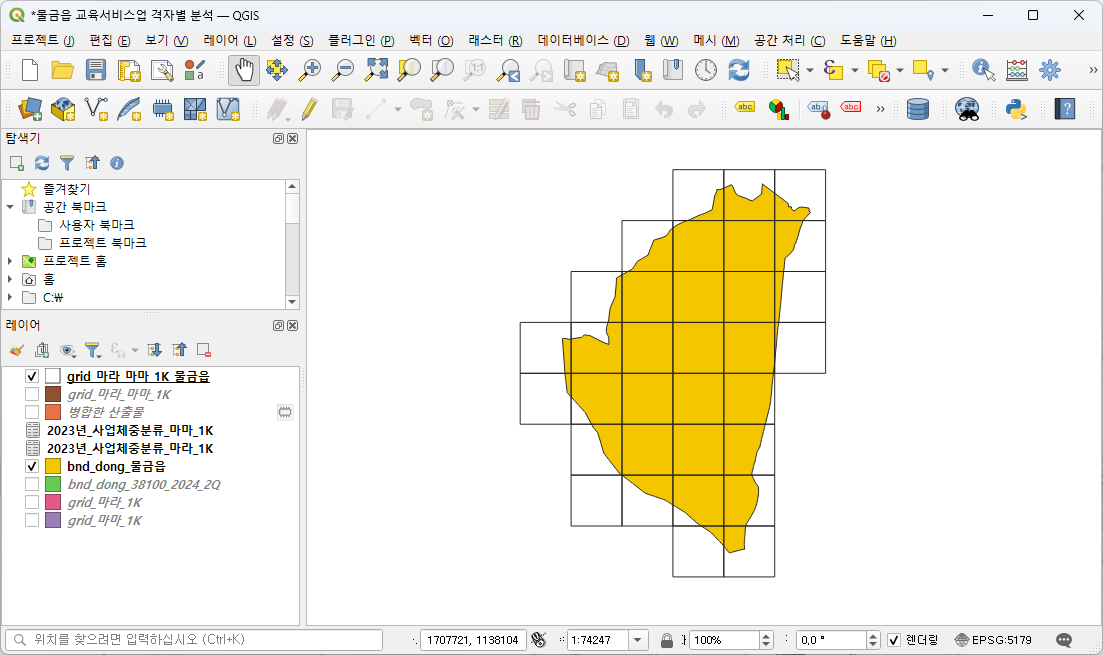Click the Temporal Controller clock icon

tap(706, 70)
